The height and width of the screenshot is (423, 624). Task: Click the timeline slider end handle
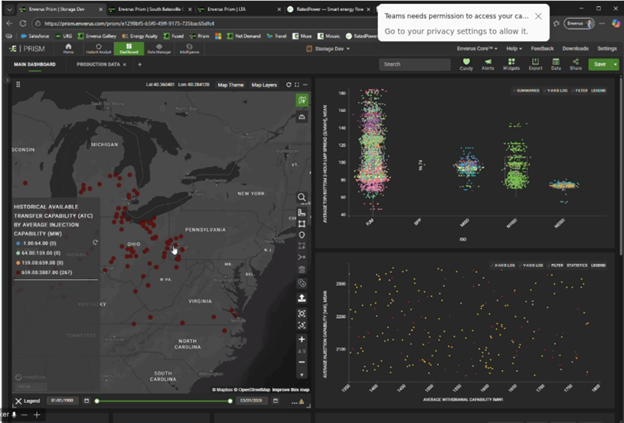click(230, 401)
